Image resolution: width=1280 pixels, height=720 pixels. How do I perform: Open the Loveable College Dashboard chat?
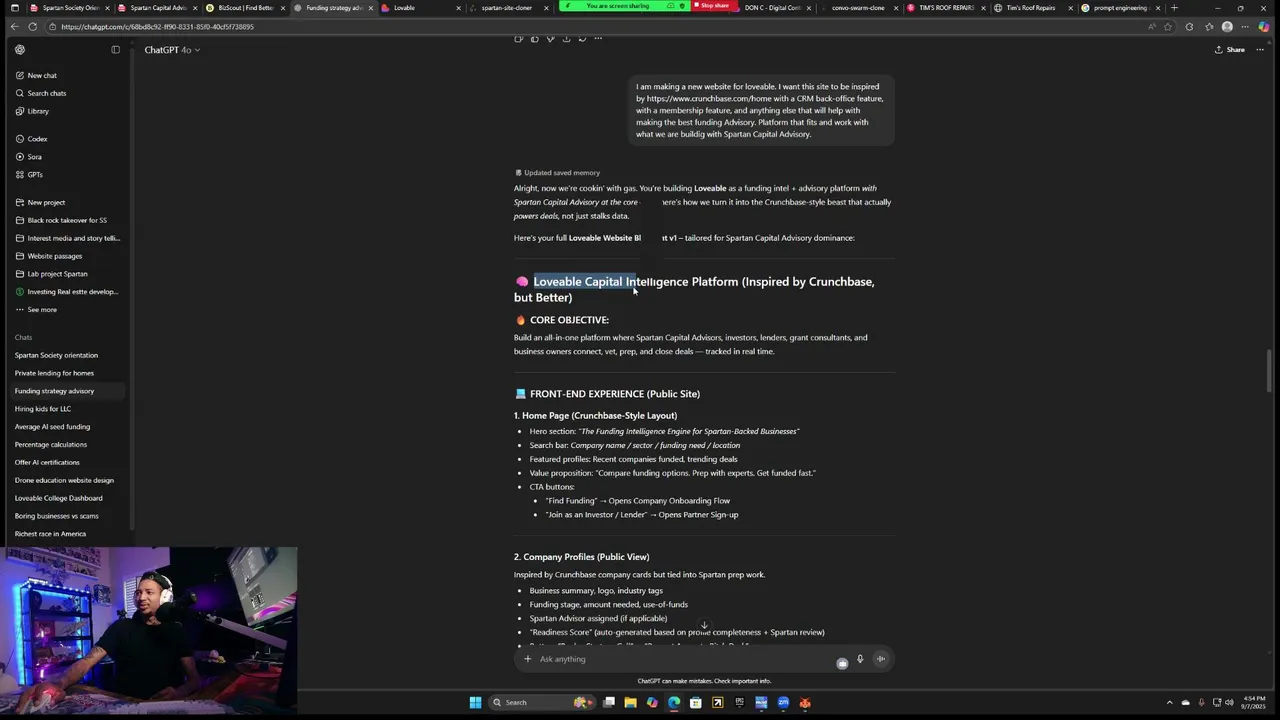coord(58,498)
